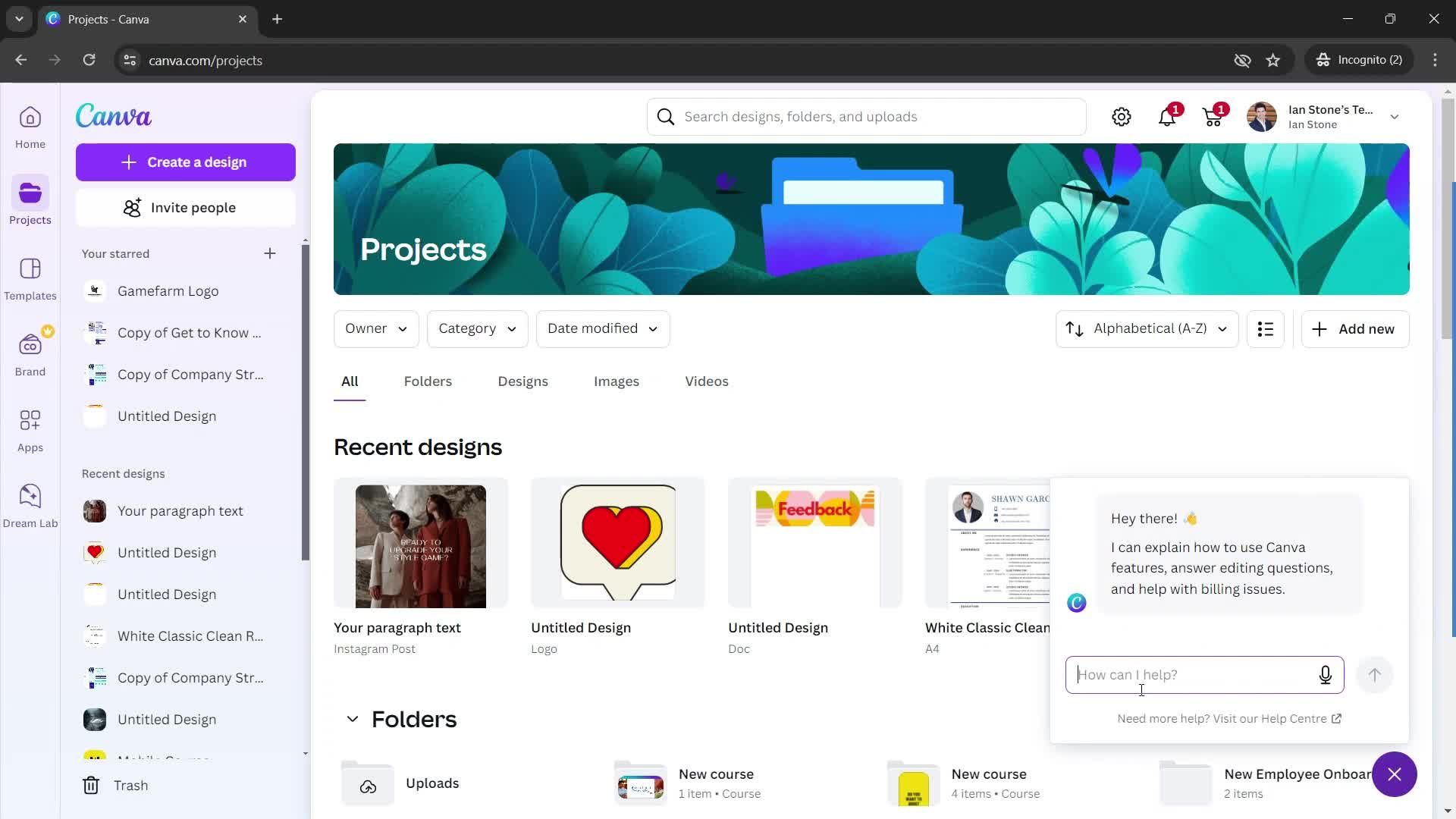Click the settings gear icon
This screenshot has height=819, width=1456.
(x=1124, y=117)
